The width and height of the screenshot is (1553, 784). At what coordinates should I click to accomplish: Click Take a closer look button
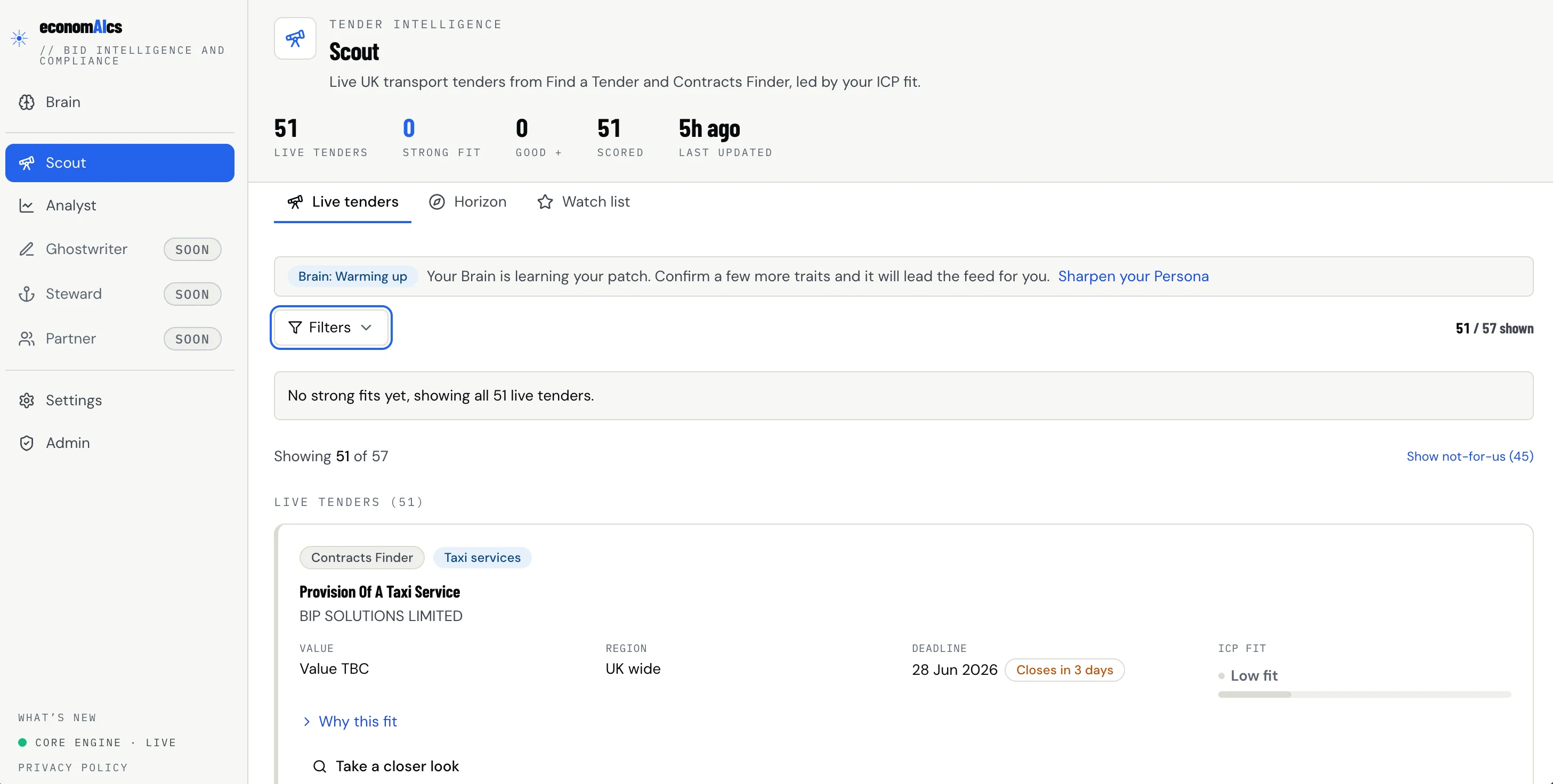point(386,766)
